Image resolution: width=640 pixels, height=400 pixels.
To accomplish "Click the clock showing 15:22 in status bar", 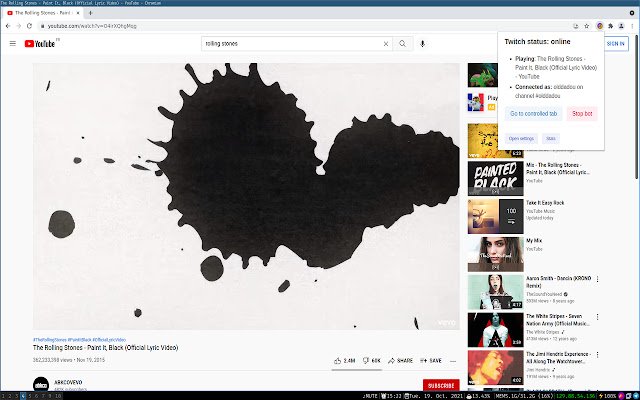I will click(392, 396).
